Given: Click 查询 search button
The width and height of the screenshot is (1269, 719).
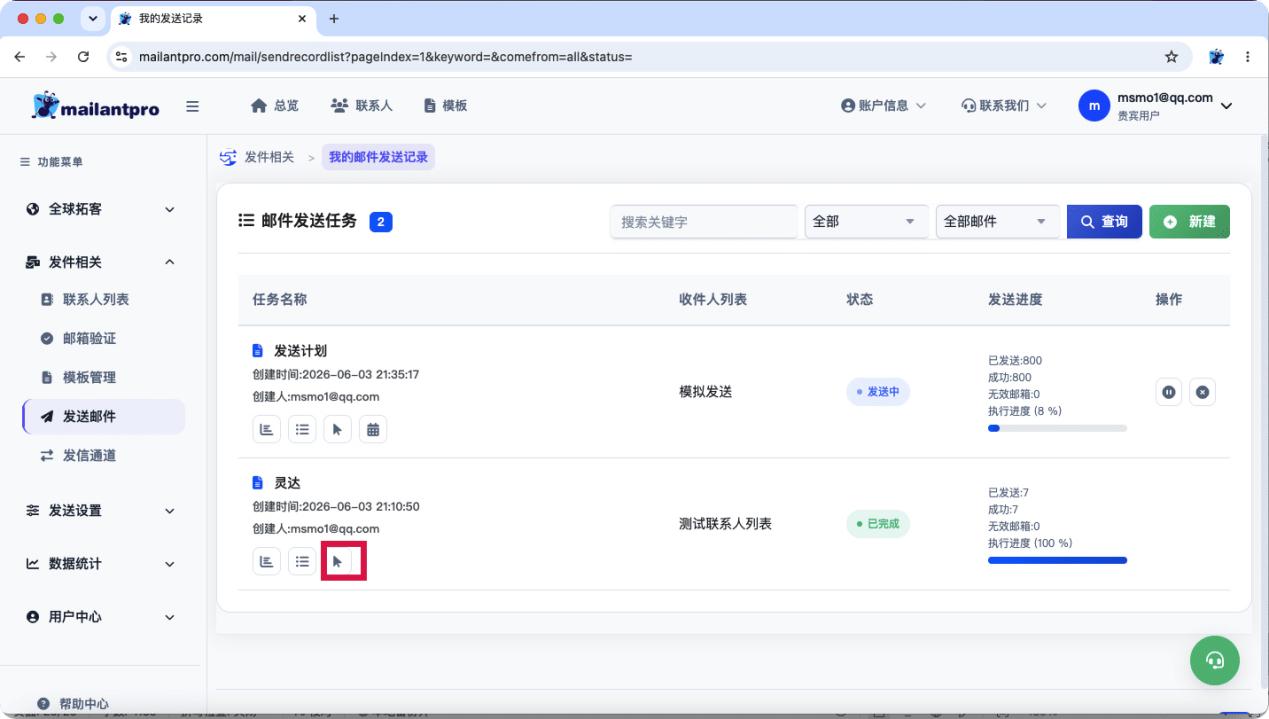Looking at the screenshot, I should tap(1104, 222).
